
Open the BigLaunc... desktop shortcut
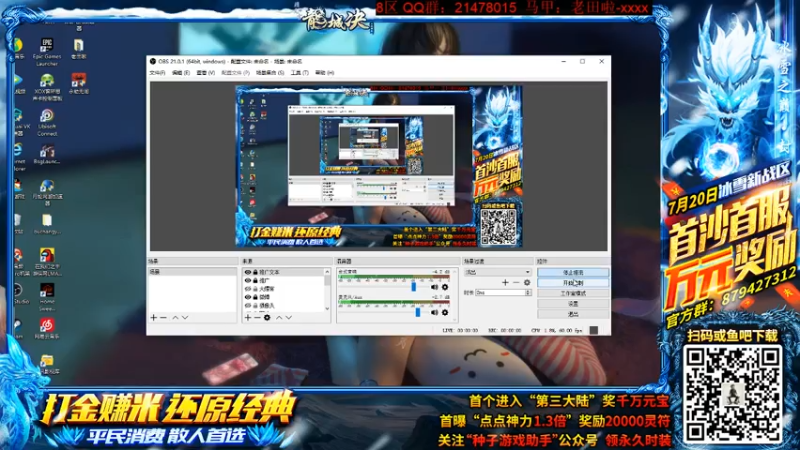click(47, 154)
